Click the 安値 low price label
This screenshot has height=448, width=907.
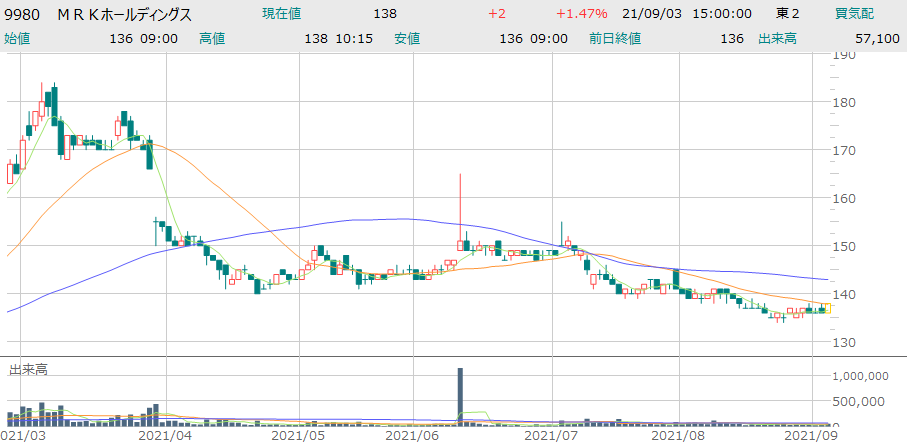pos(406,39)
